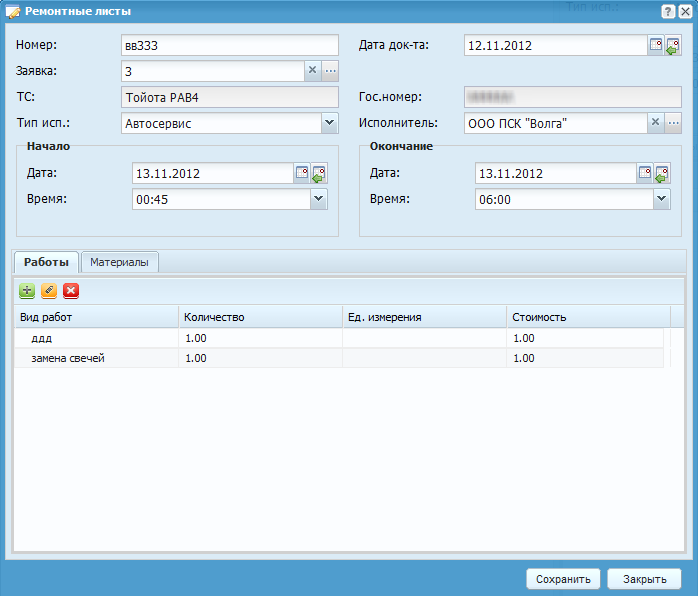Add a new work row with green plus icon
Image resolution: width=698 pixels, height=596 pixels.
[27, 291]
